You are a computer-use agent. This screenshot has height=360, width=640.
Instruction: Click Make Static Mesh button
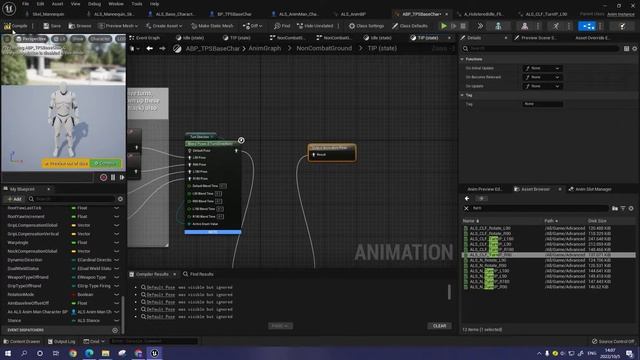pos(212,26)
